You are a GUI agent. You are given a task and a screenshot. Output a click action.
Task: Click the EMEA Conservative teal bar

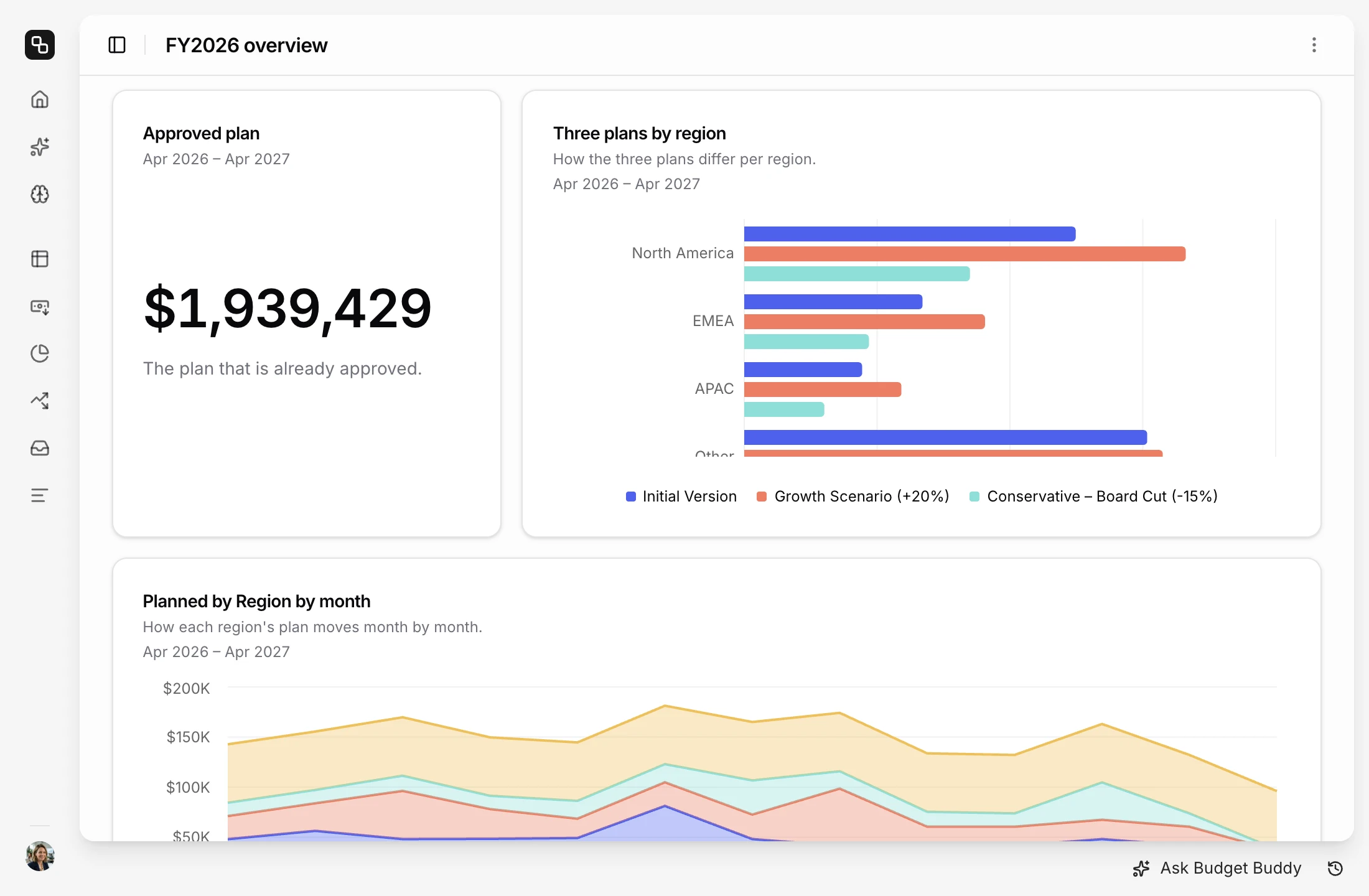[806, 342]
